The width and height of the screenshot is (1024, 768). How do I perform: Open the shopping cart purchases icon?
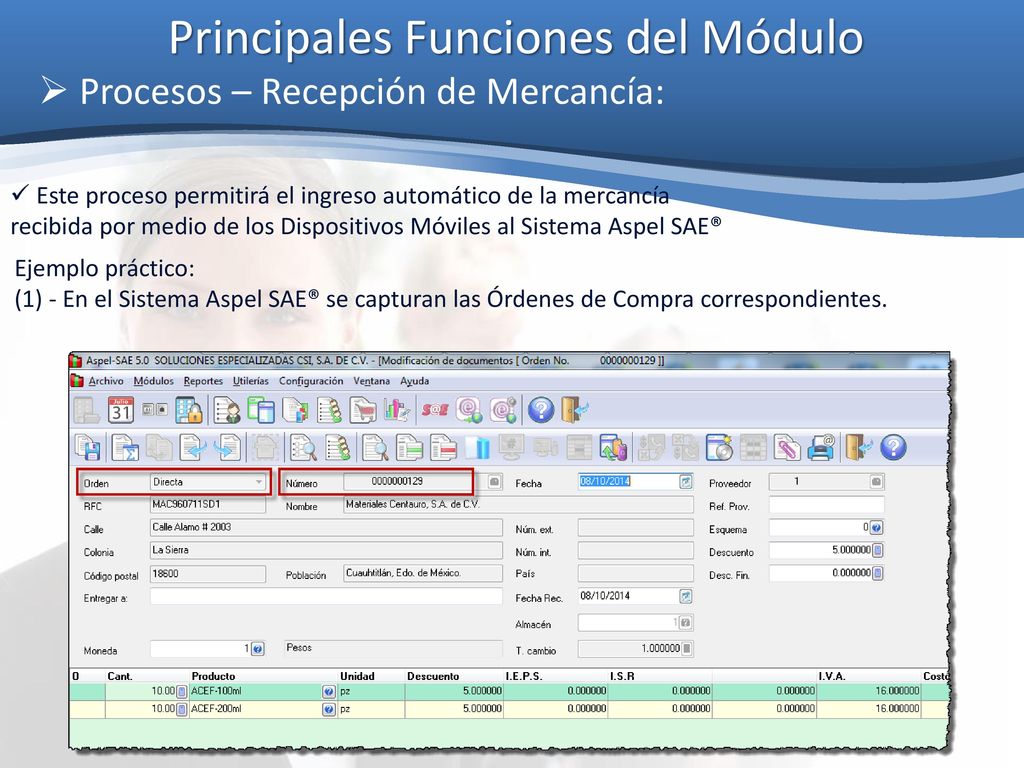[362, 410]
